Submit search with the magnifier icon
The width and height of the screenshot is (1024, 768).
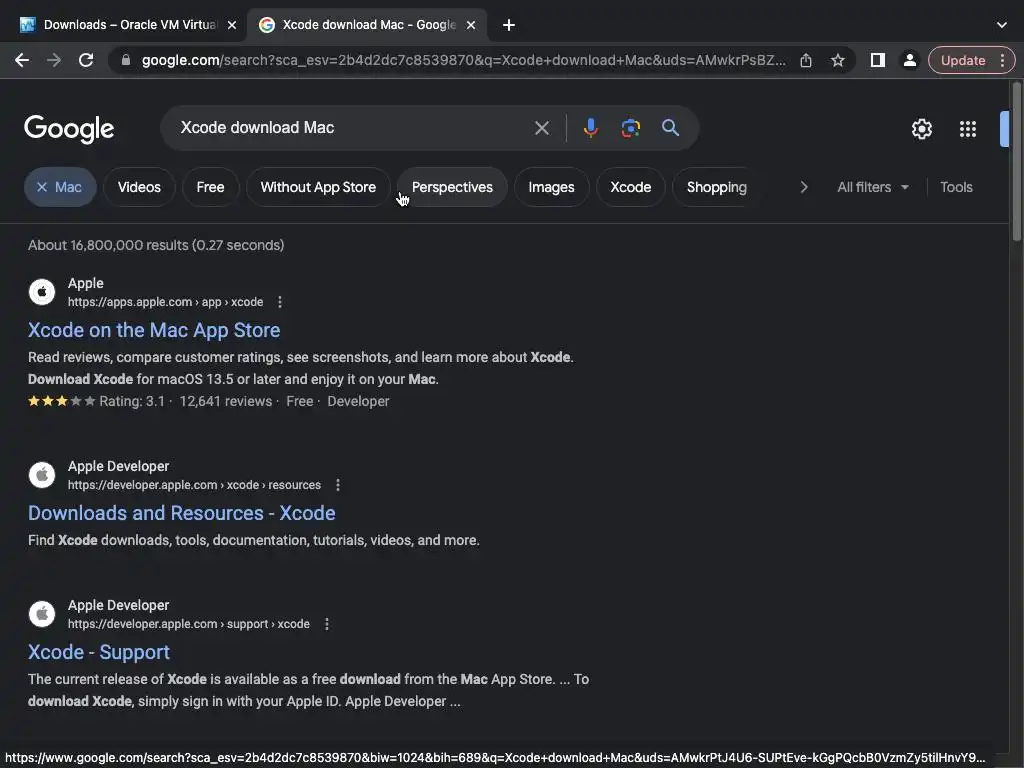click(x=671, y=128)
